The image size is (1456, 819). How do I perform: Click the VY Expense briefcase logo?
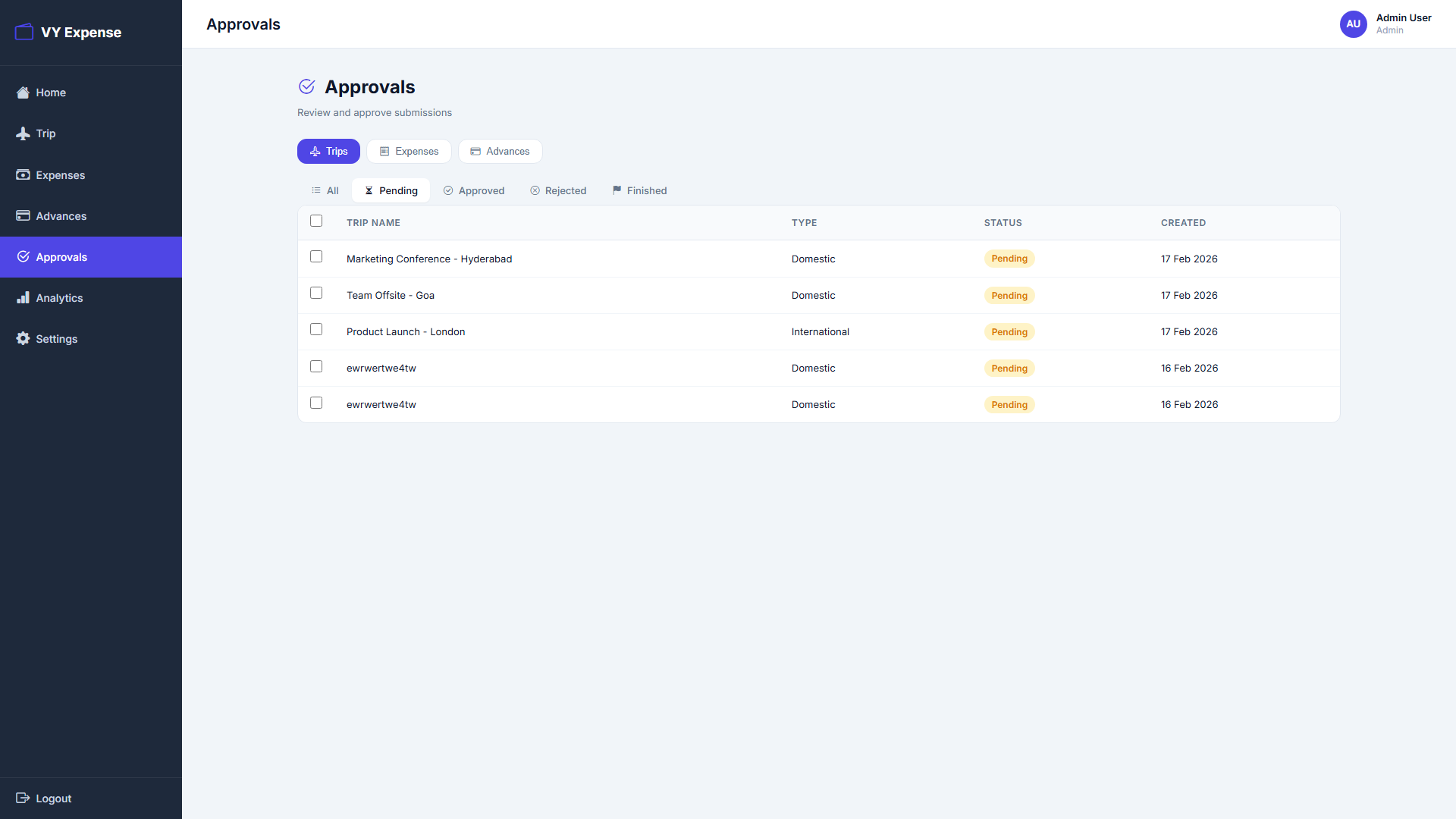[24, 31]
